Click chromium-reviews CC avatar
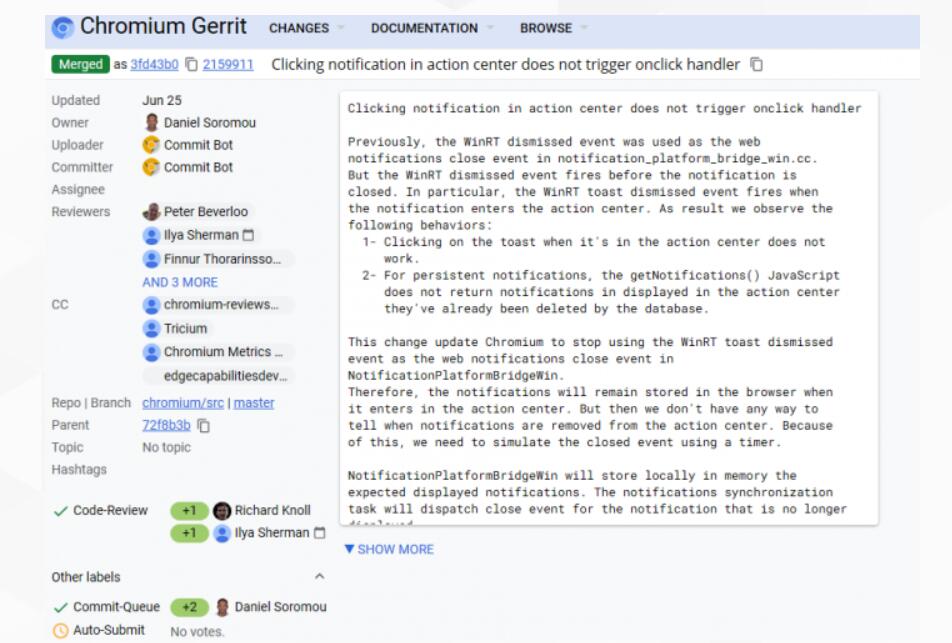The height and width of the screenshot is (643, 952). point(151,305)
